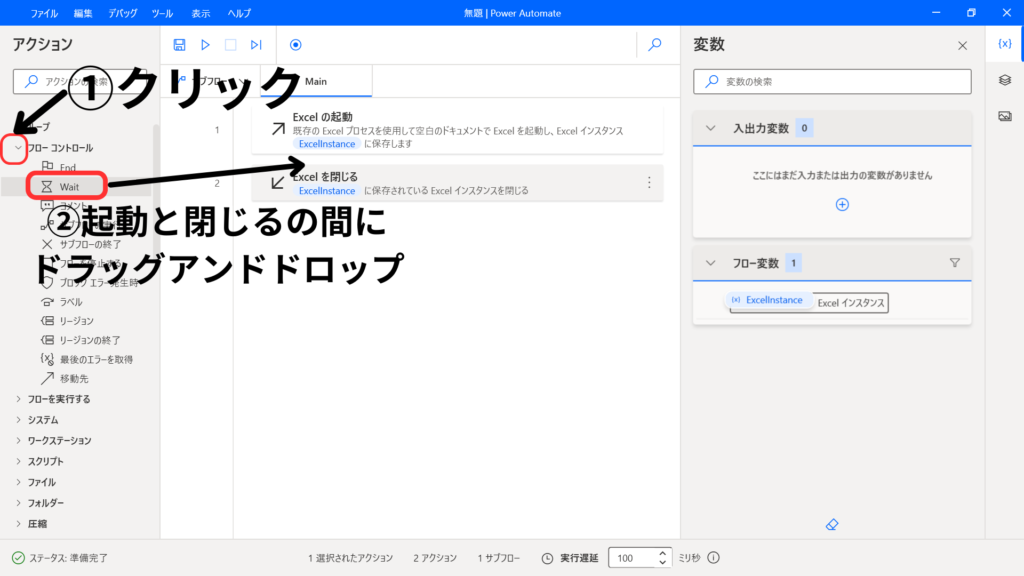Increase run delay with up arrow
The image size is (1024, 576).
point(662,553)
